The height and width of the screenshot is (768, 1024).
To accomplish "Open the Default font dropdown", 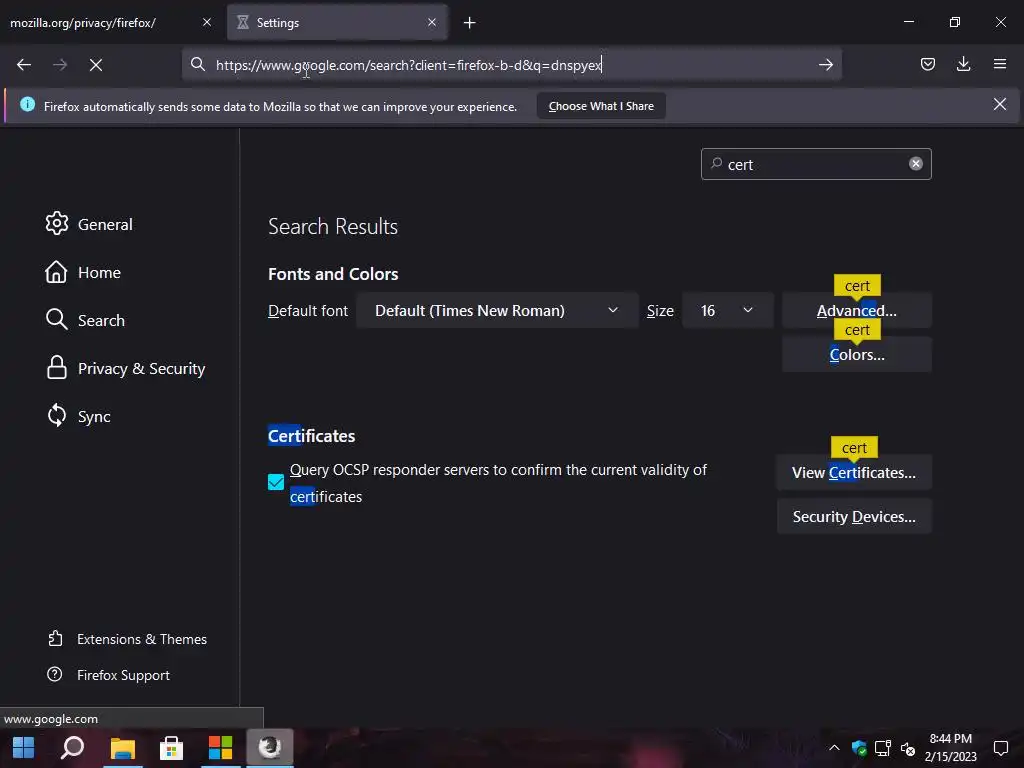I will tap(497, 311).
